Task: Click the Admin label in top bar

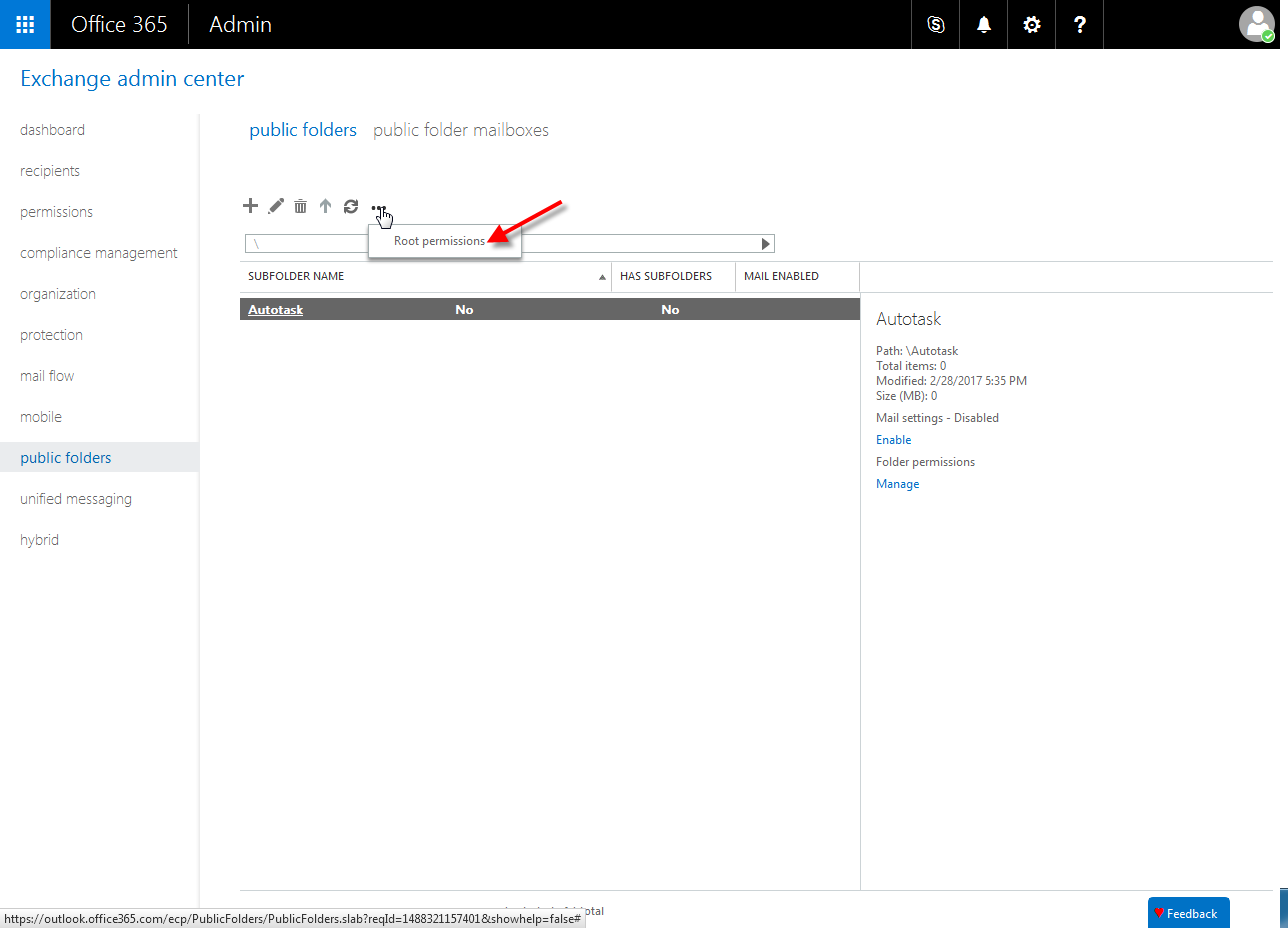Action: point(240,24)
